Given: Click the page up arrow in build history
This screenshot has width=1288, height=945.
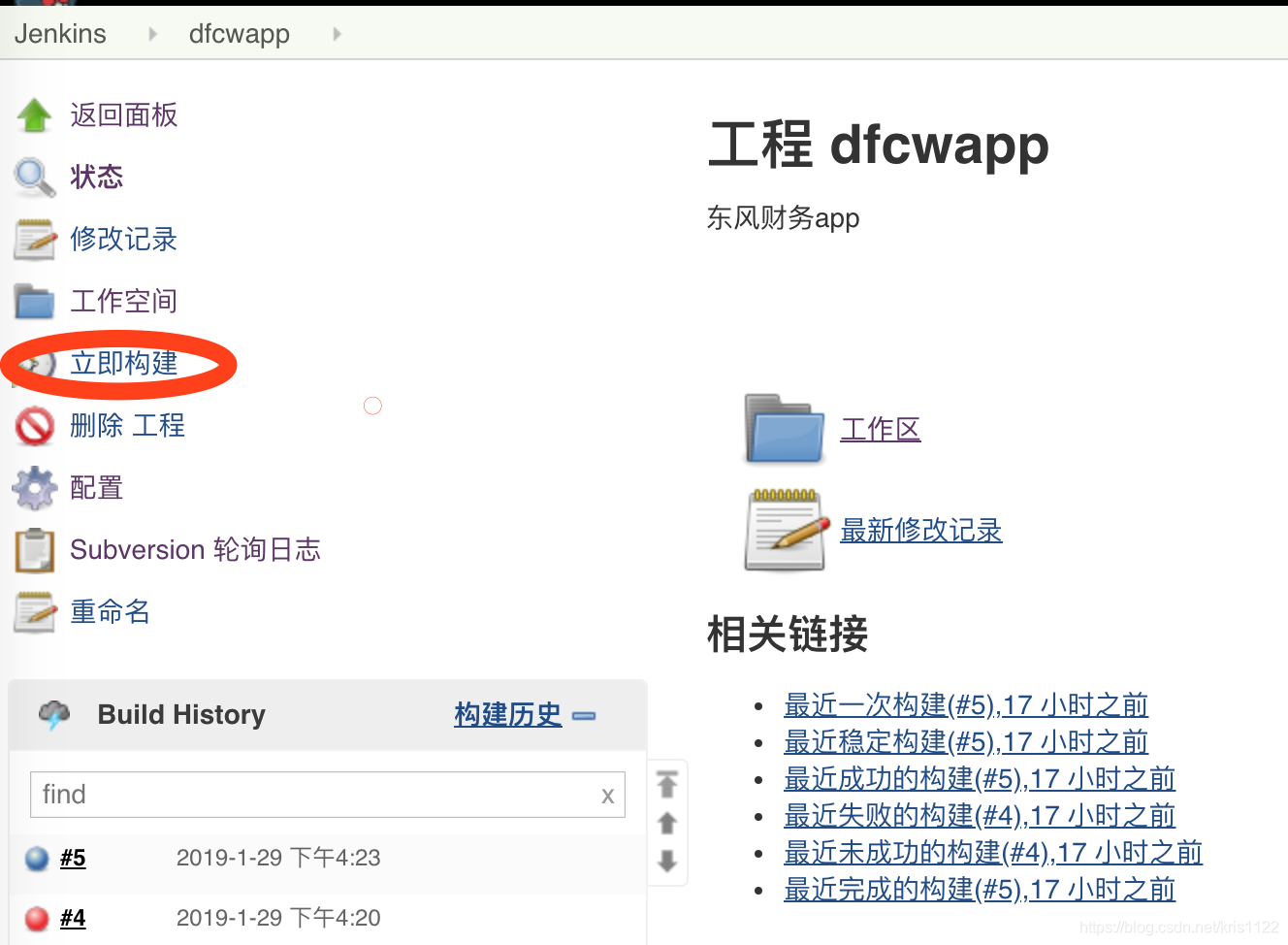Looking at the screenshot, I should (667, 824).
